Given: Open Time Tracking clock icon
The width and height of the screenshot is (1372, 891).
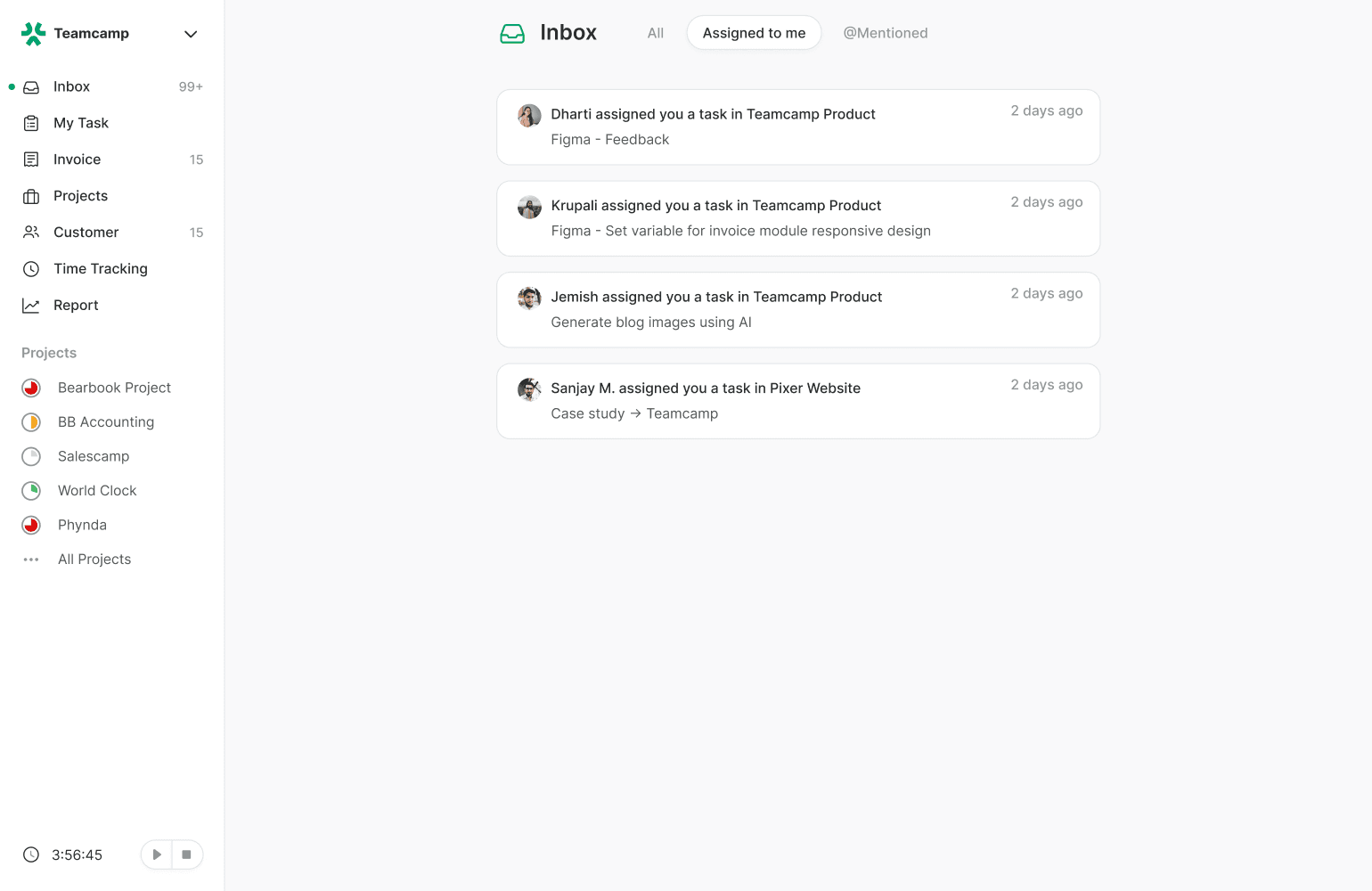Looking at the screenshot, I should (x=31, y=269).
